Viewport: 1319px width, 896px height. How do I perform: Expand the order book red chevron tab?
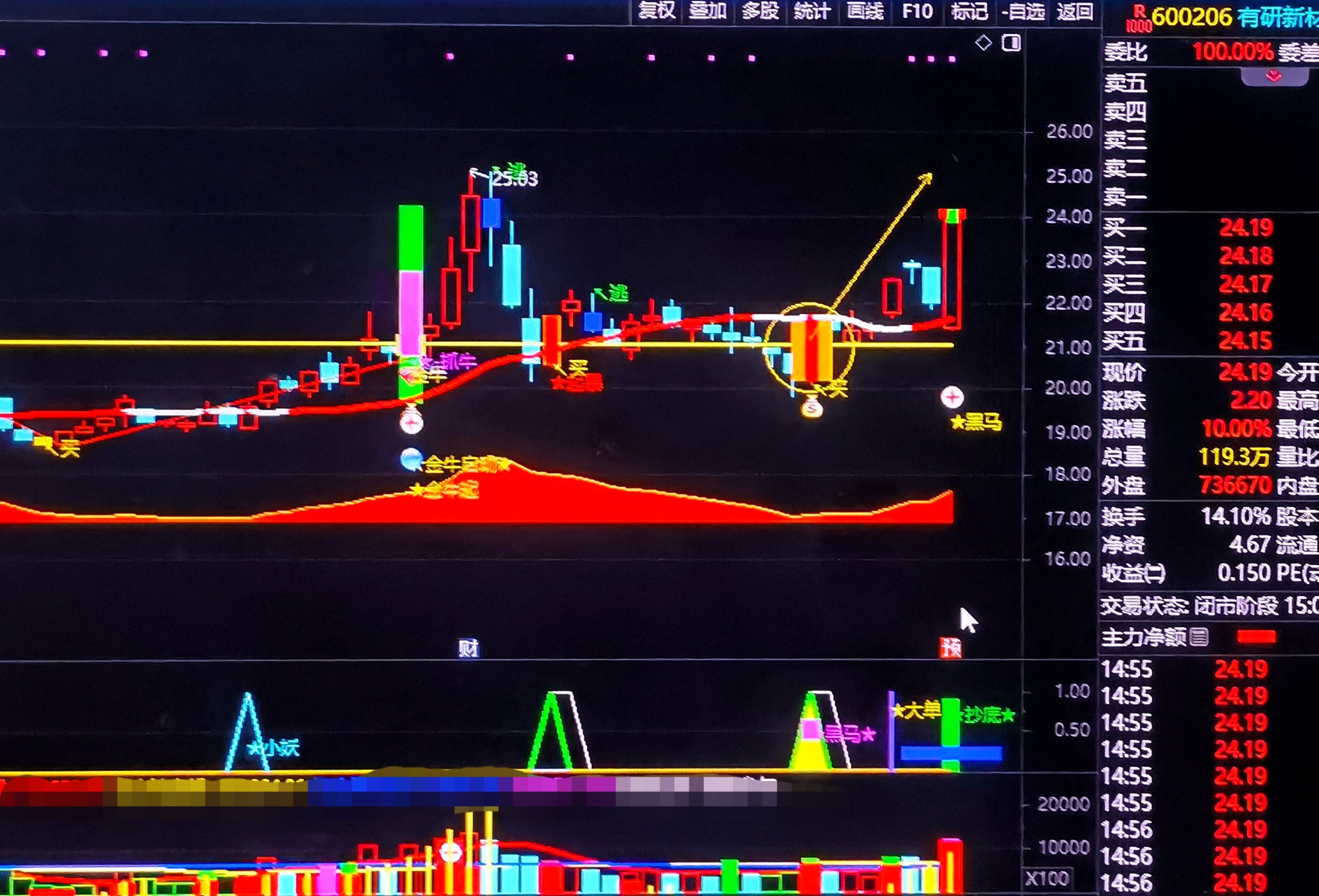click(1274, 77)
